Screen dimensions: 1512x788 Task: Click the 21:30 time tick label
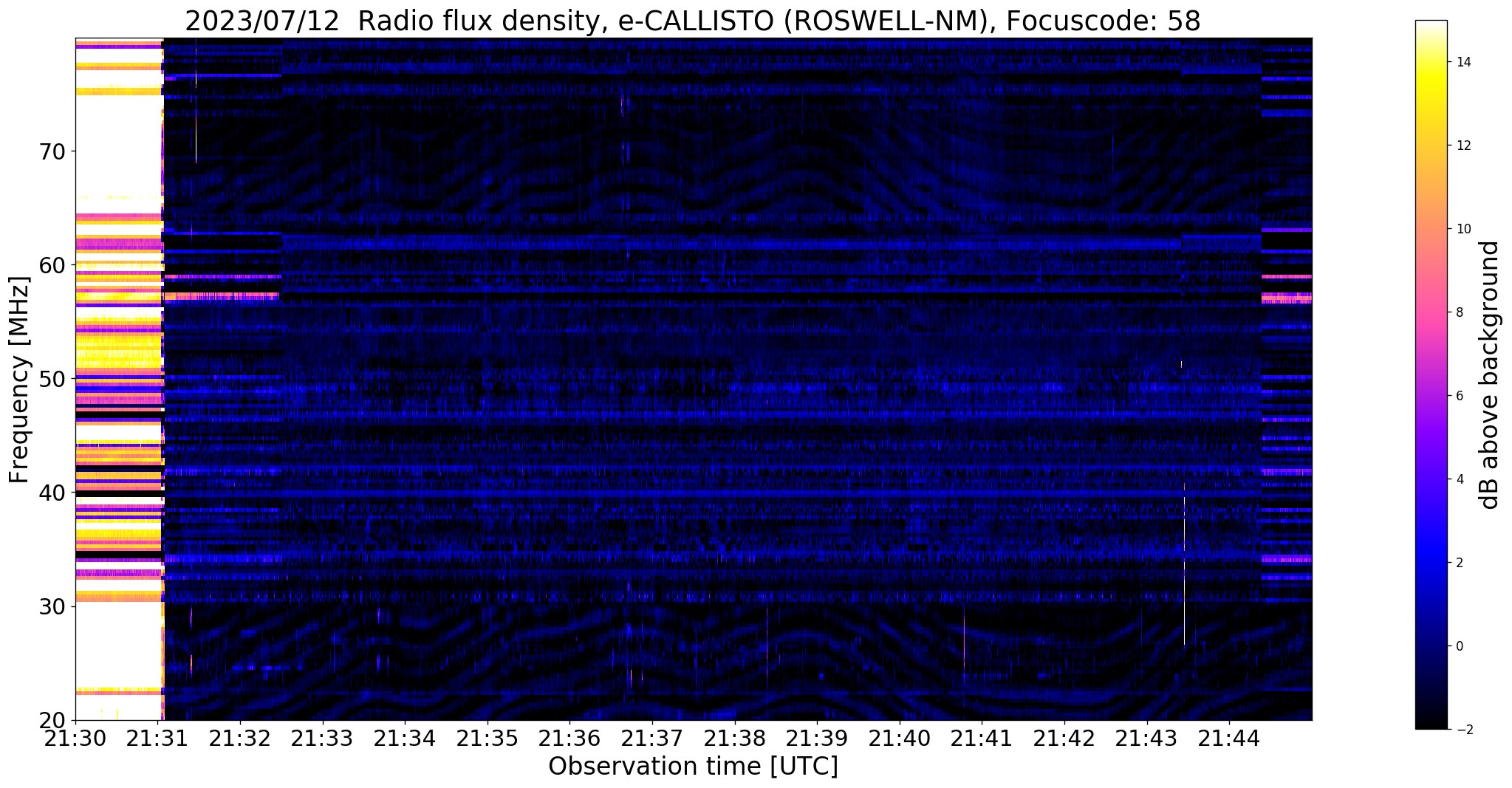coord(75,738)
